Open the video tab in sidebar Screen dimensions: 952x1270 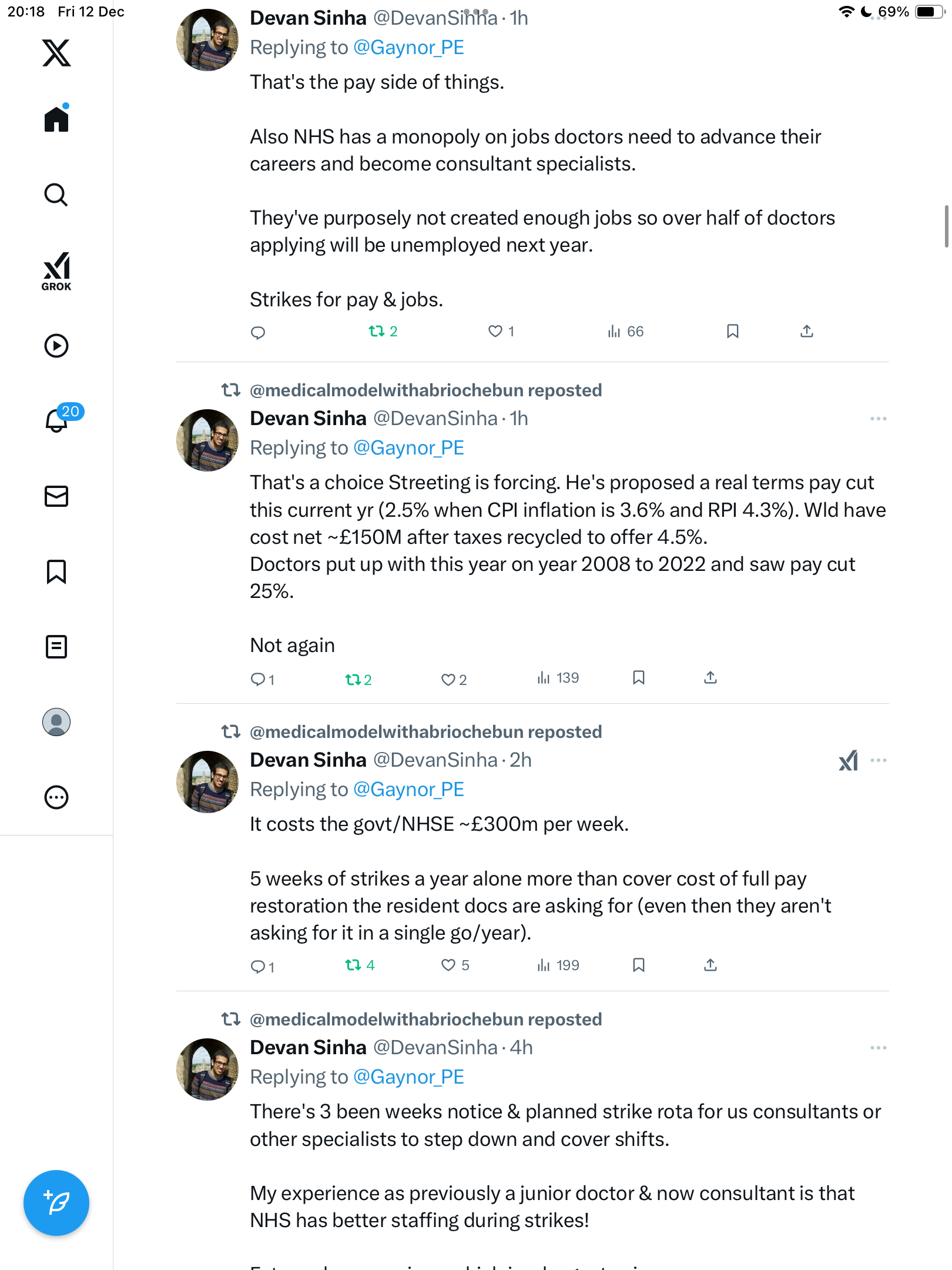tap(56, 346)
